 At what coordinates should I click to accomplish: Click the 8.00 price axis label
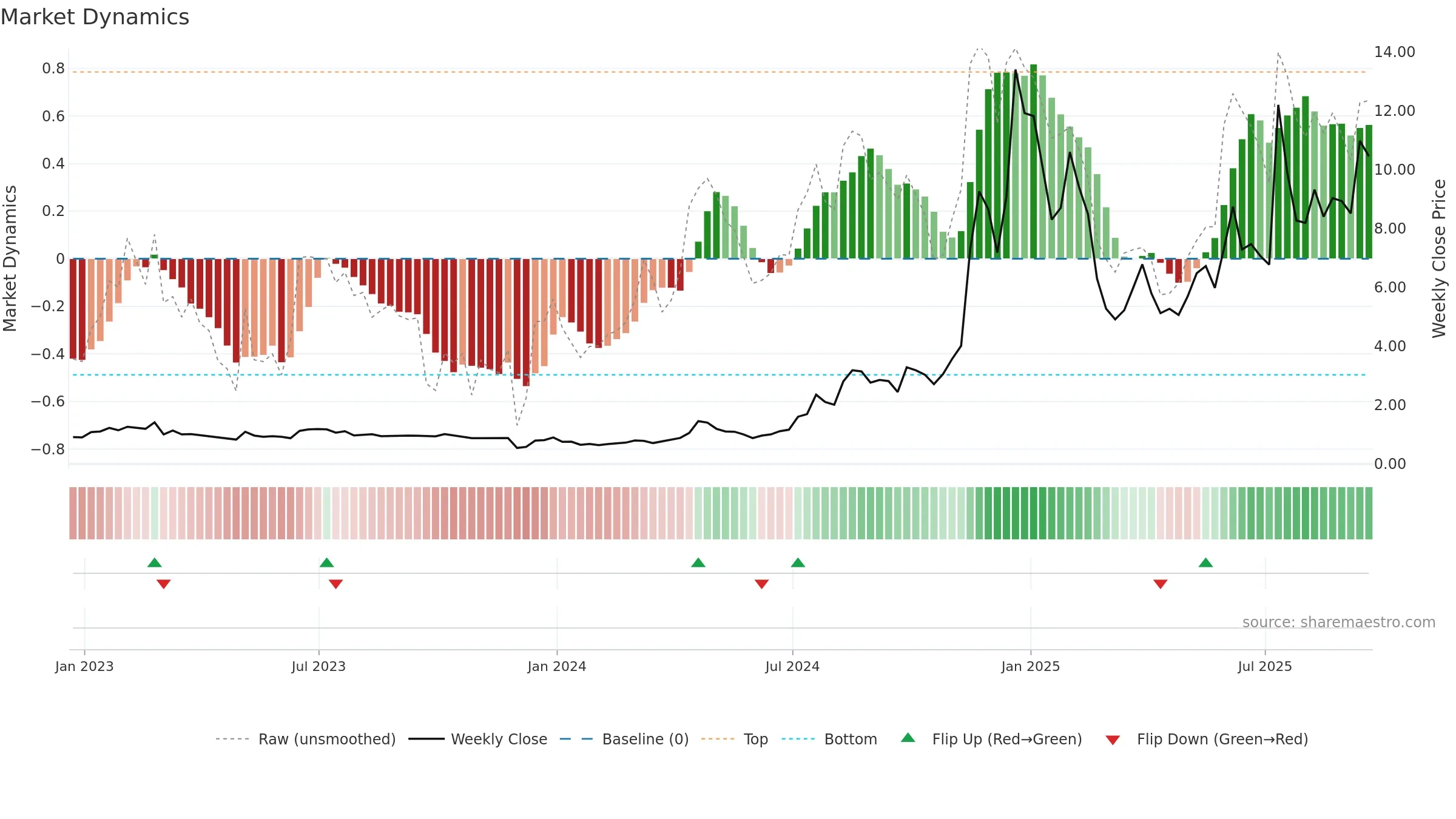[1390, 229]
